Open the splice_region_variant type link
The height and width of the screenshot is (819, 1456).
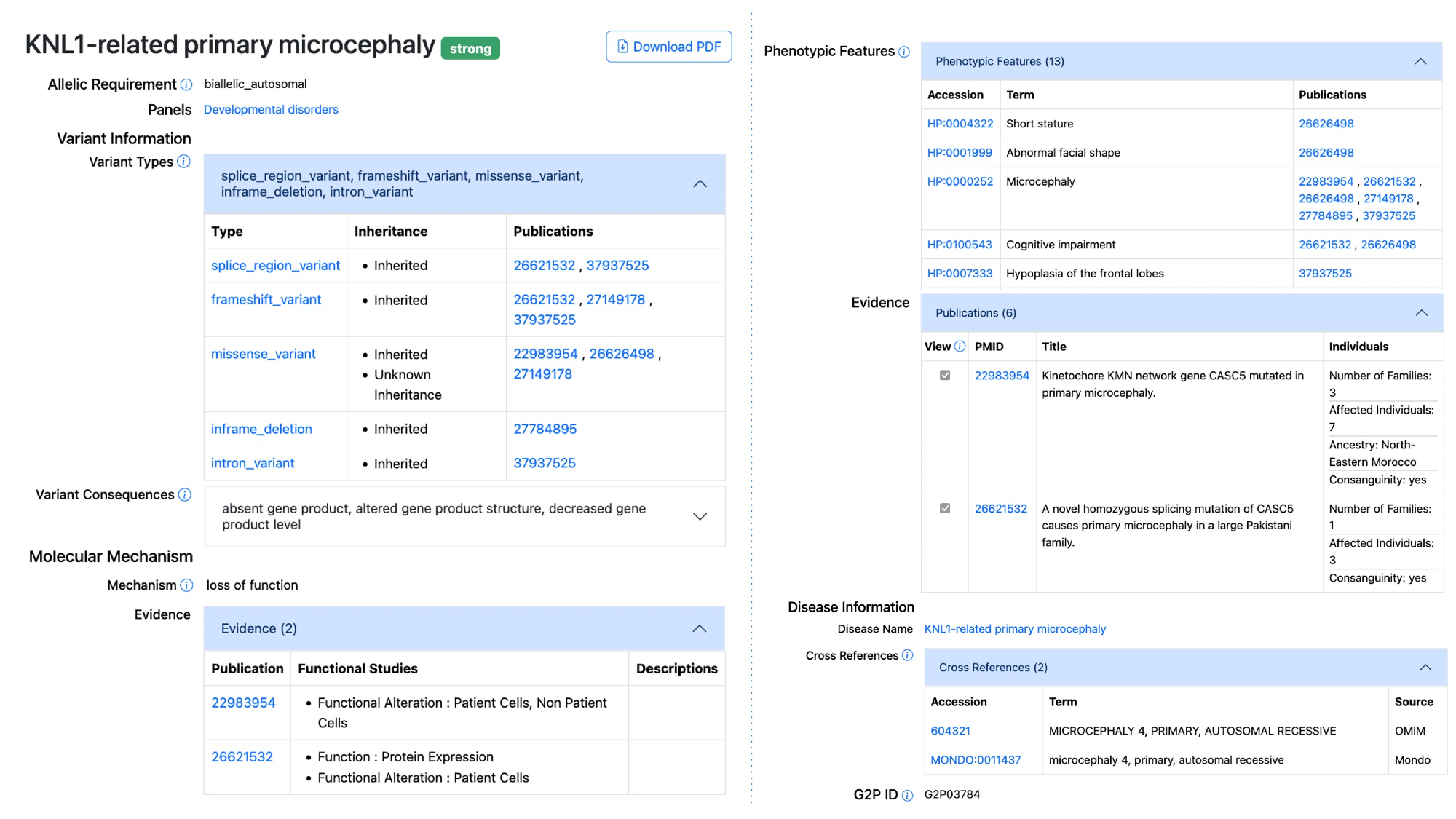275,266
